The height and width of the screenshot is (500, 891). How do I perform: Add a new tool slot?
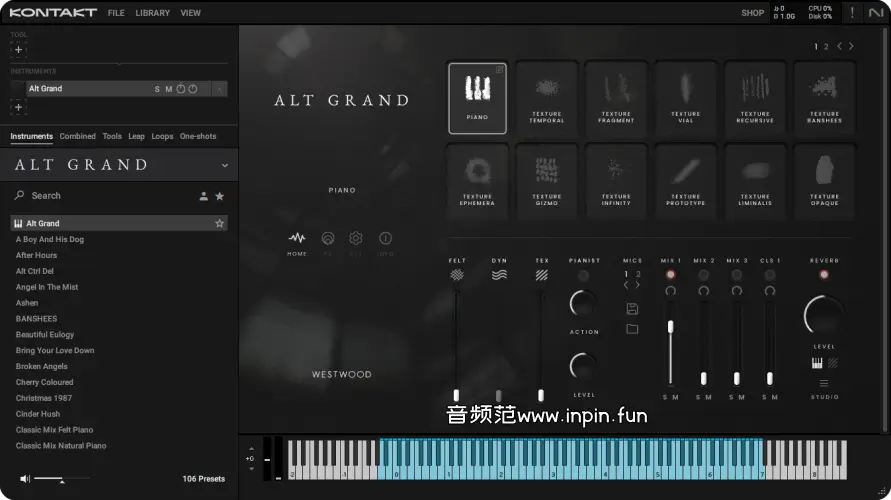(x=18, y=49)
